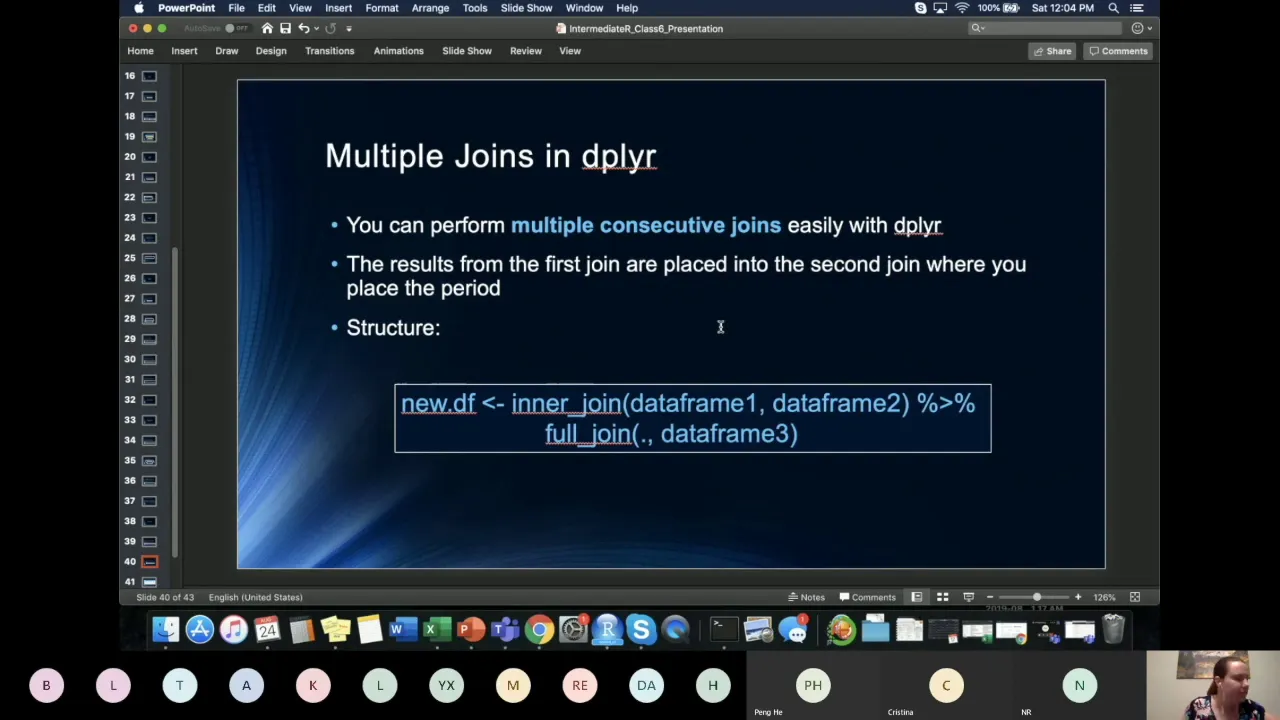Select the Slide Show ribbon tab
1280x720 pixels.
[467, 51]
